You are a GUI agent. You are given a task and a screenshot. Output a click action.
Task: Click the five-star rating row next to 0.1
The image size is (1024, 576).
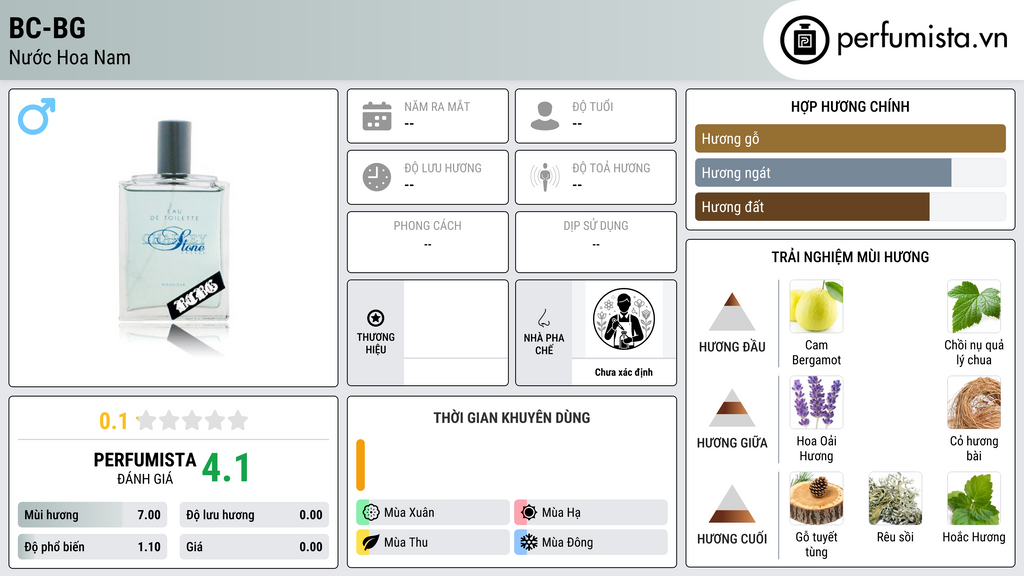[192, 420]
